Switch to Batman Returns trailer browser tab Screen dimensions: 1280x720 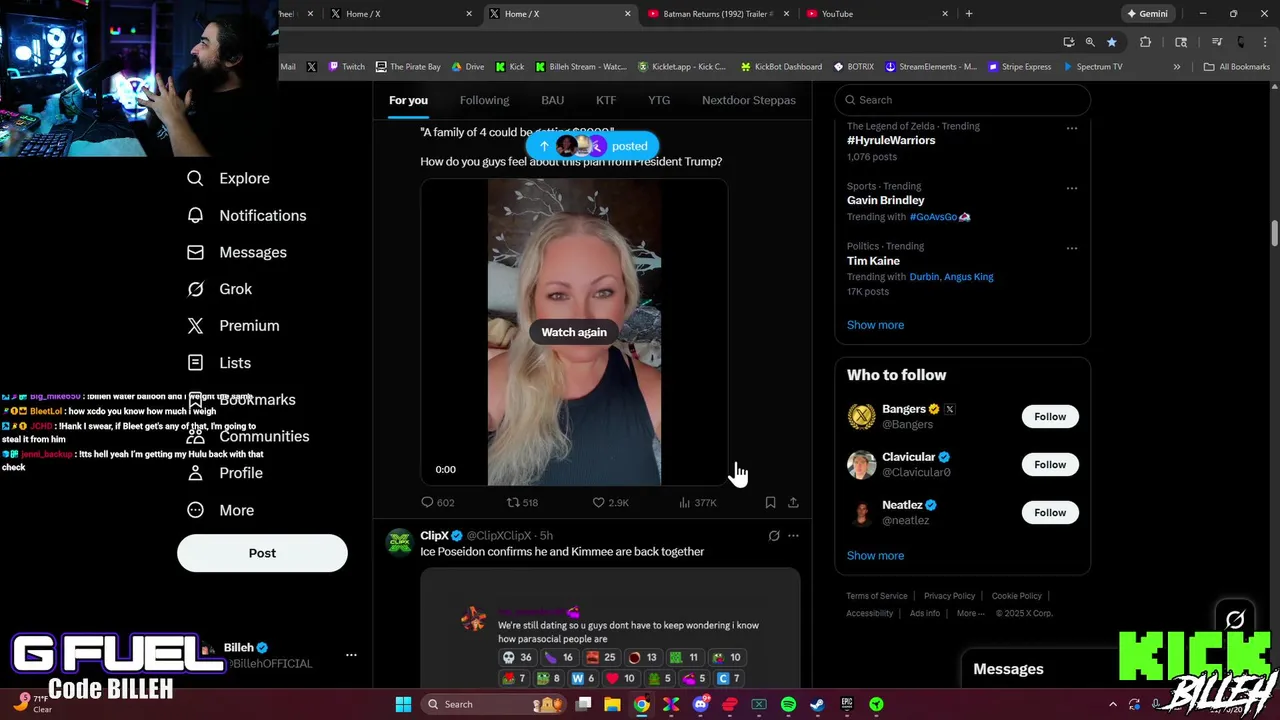[718, 14]
